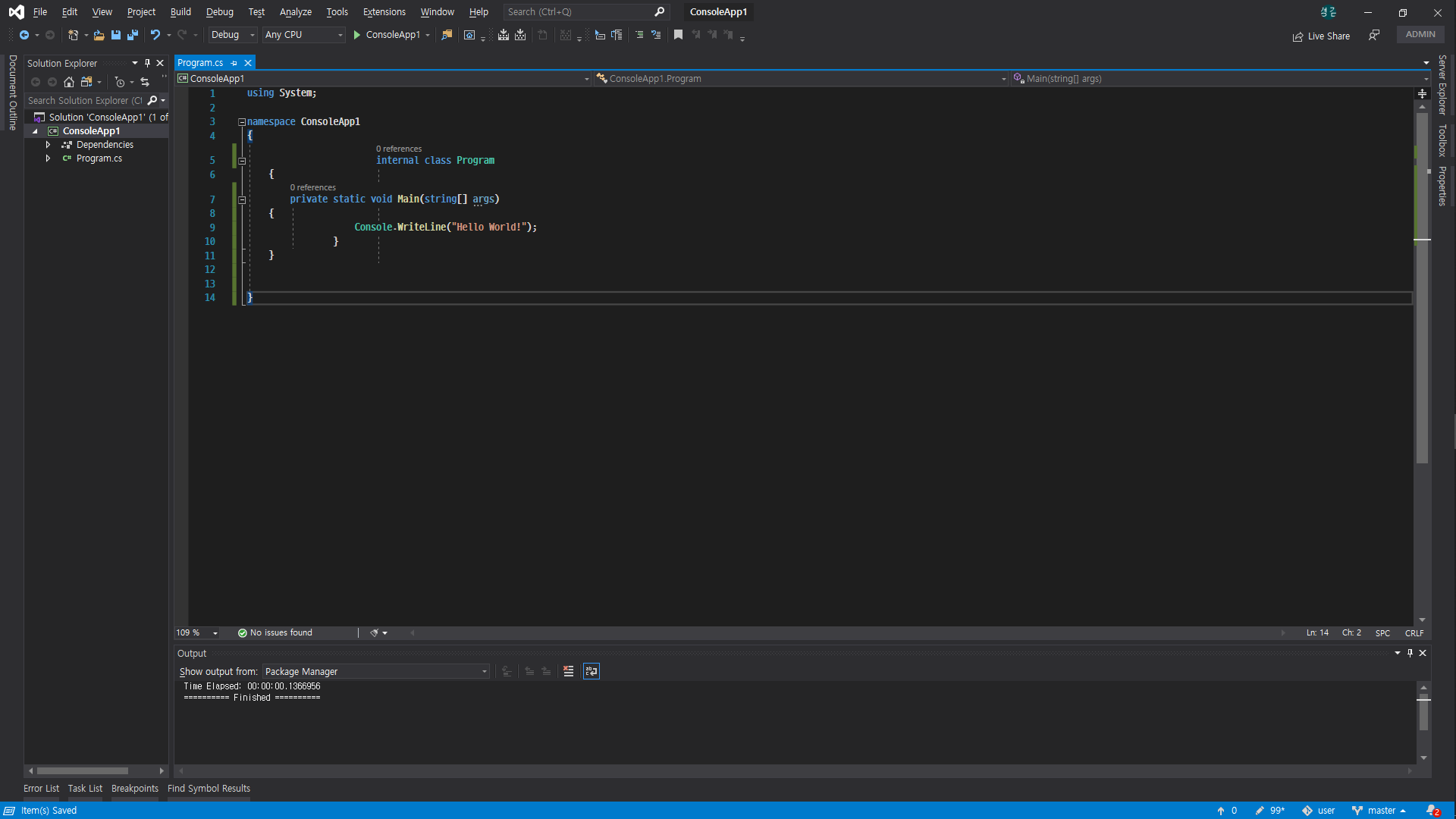
Task: Open the ConsoleApp1.Program type navigation dropdown
Action: tap(802, 78)
